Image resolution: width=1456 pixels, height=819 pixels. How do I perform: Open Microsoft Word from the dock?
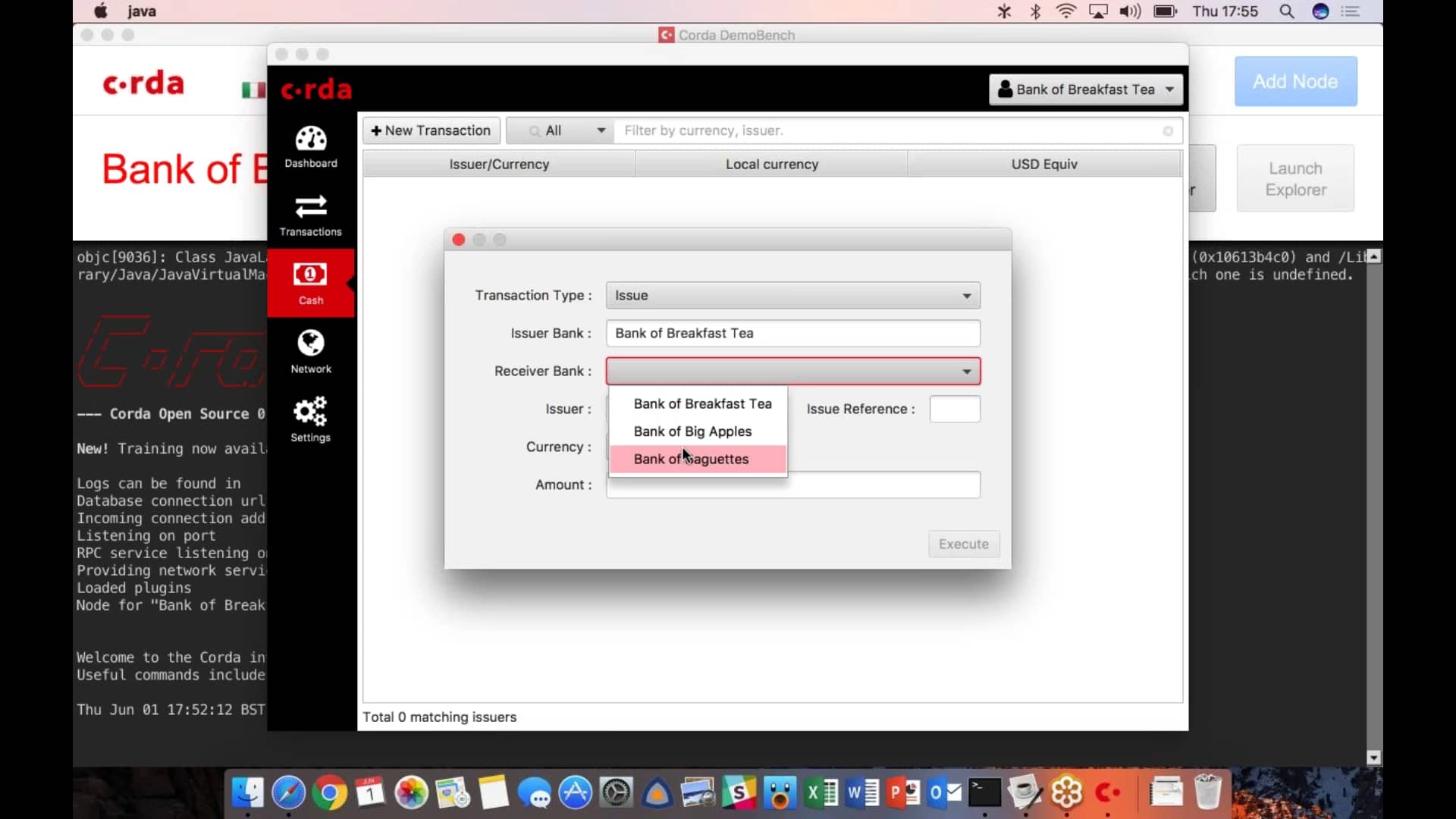[862, 793]
